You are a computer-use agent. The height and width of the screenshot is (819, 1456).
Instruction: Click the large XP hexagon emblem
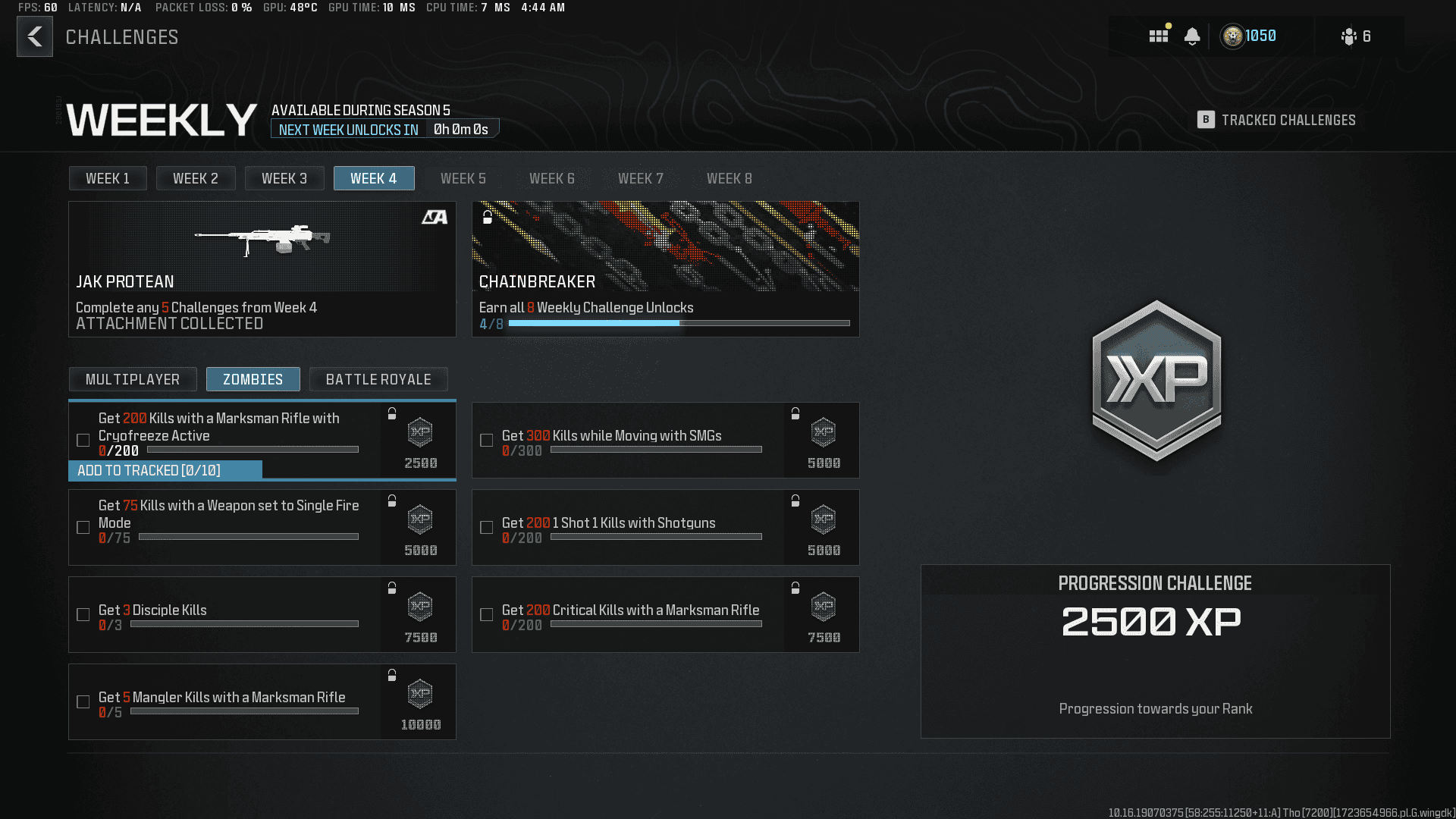(1156, 381)
